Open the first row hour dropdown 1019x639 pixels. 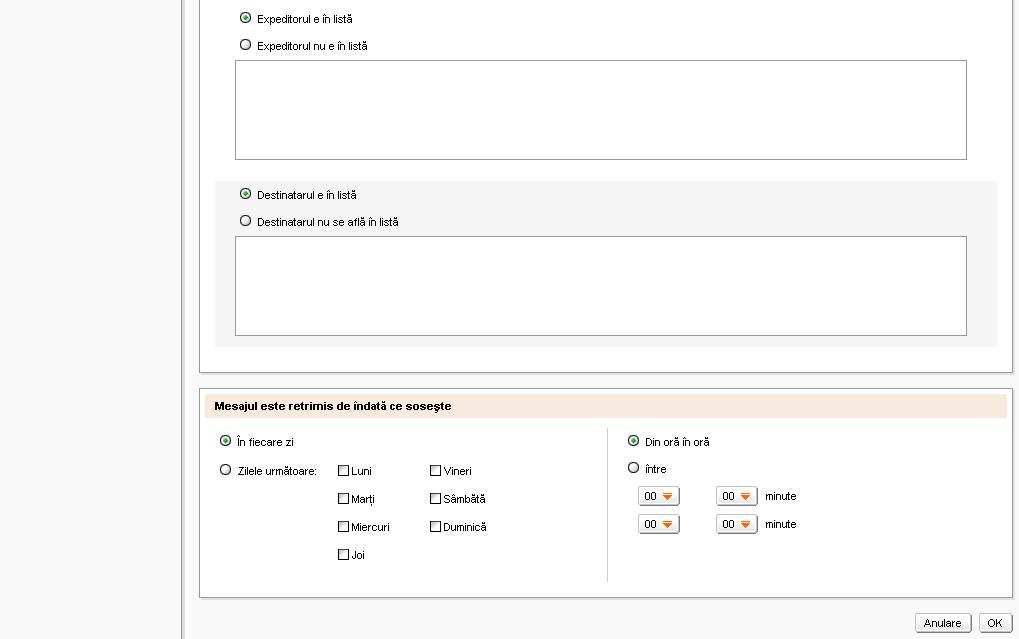tap(659, 496)
